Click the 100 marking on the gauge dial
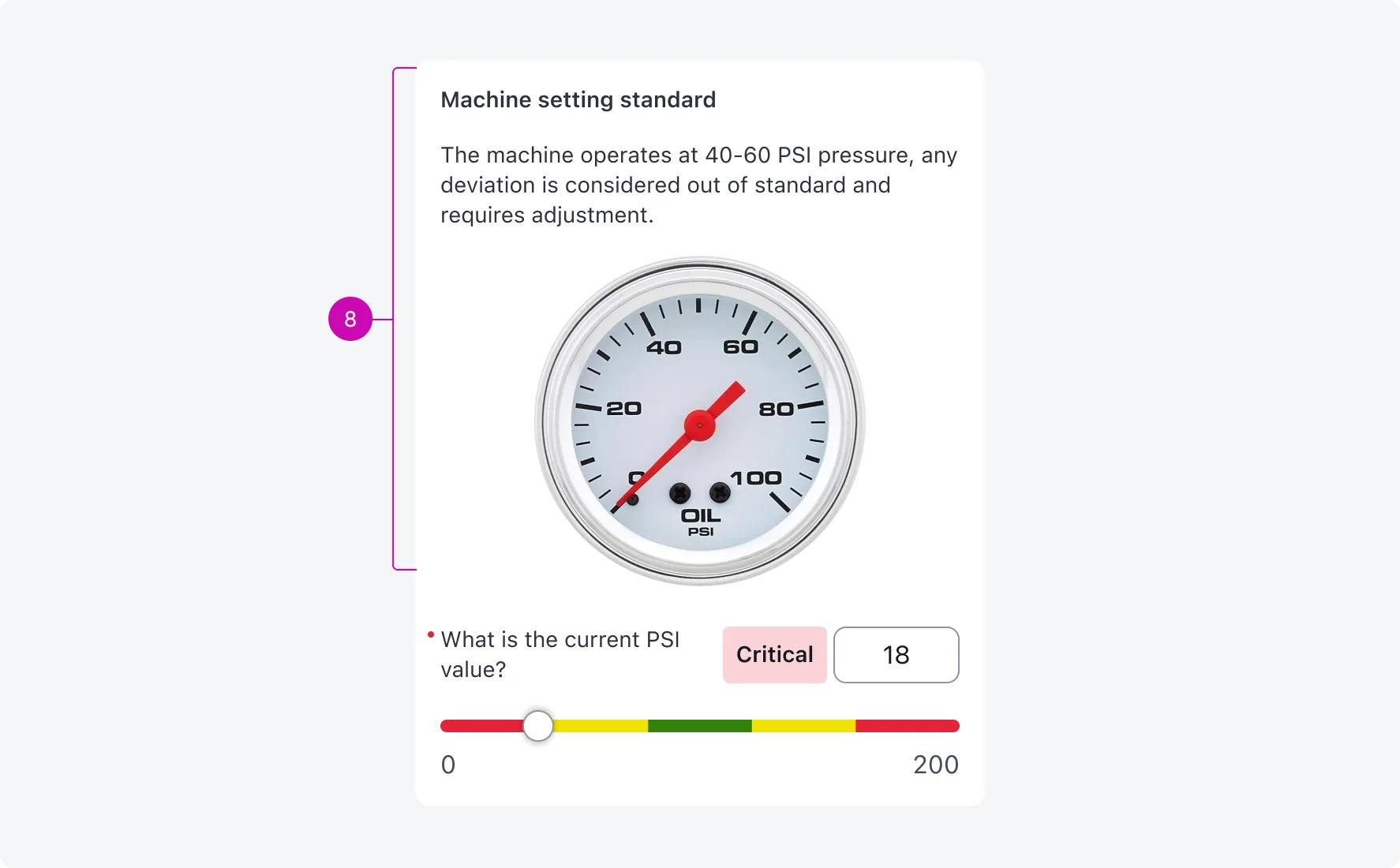1400x868 pixels. coord(755,477)
